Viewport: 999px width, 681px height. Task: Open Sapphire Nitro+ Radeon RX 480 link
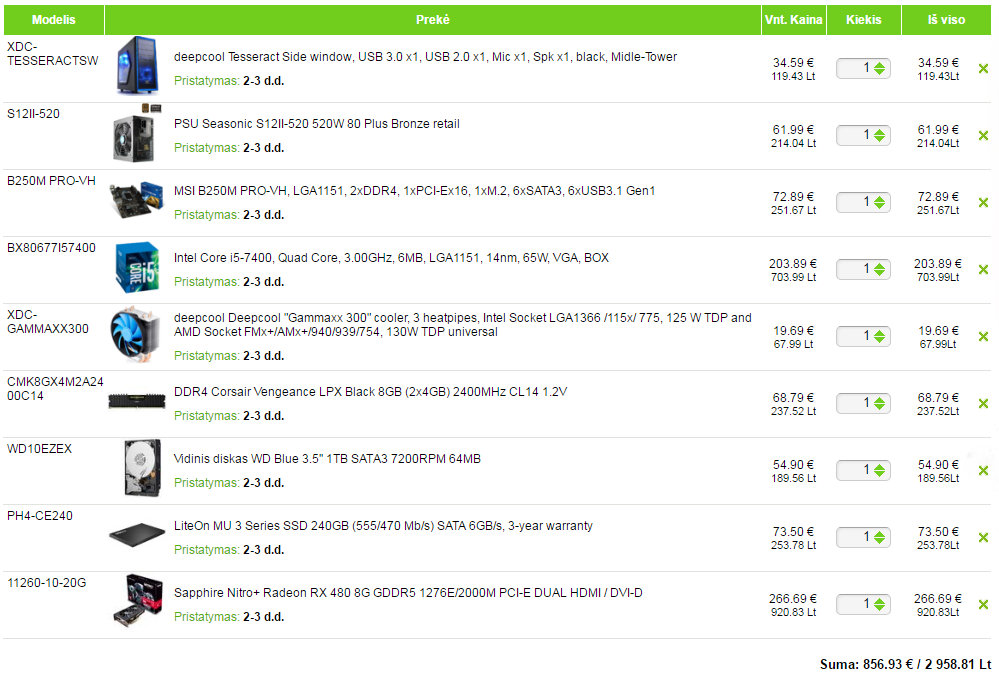[408, 592]
